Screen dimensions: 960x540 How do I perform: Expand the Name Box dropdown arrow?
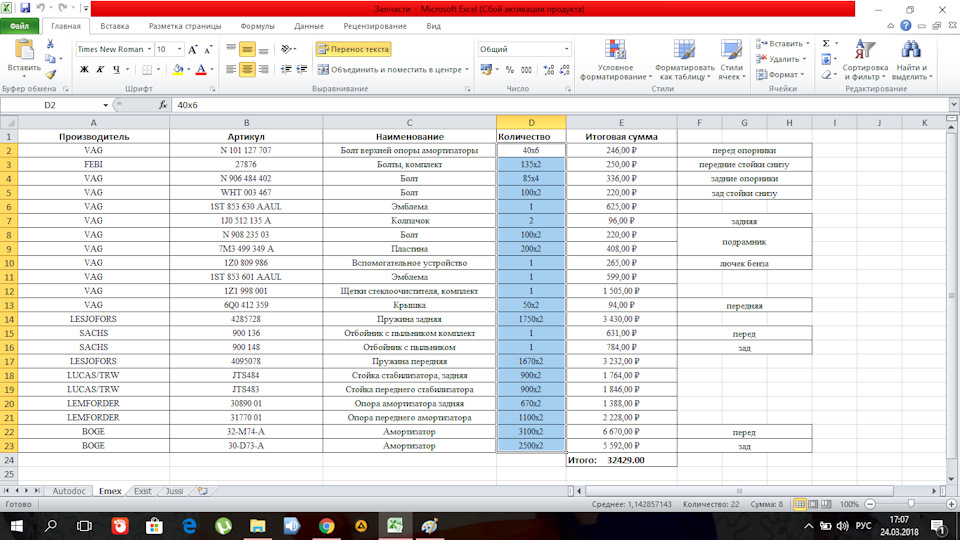tap(105, 105)
